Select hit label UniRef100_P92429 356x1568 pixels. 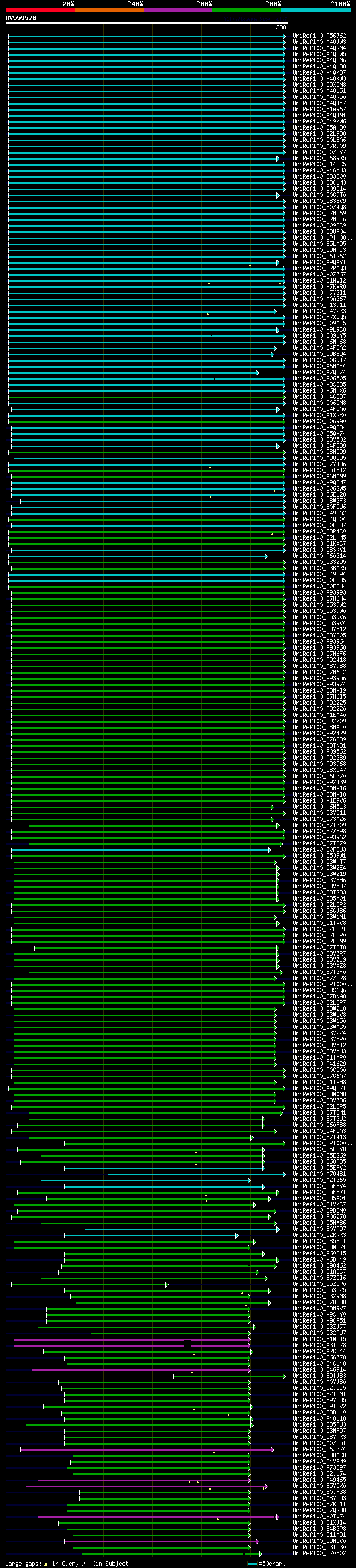(x=319, y=734)
